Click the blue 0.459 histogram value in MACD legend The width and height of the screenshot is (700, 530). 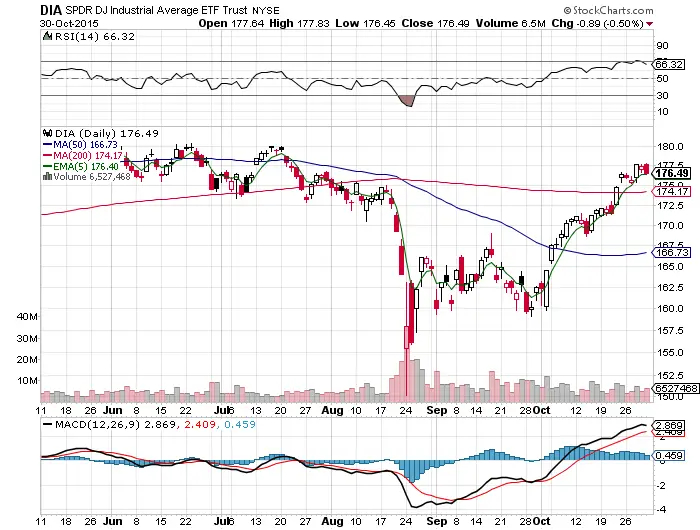click(240, 424)
